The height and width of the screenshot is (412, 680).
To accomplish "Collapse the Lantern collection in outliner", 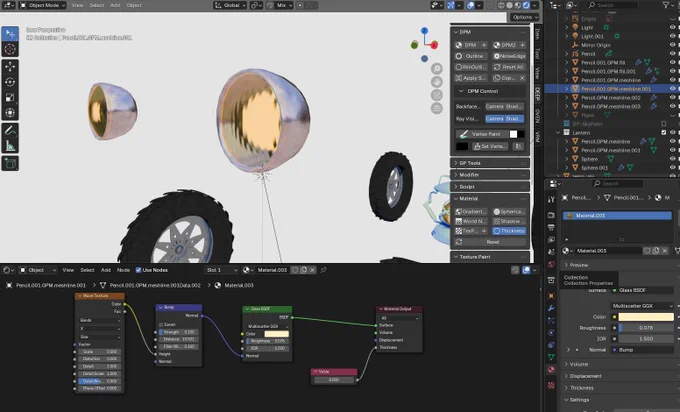I will pos(558,132).
